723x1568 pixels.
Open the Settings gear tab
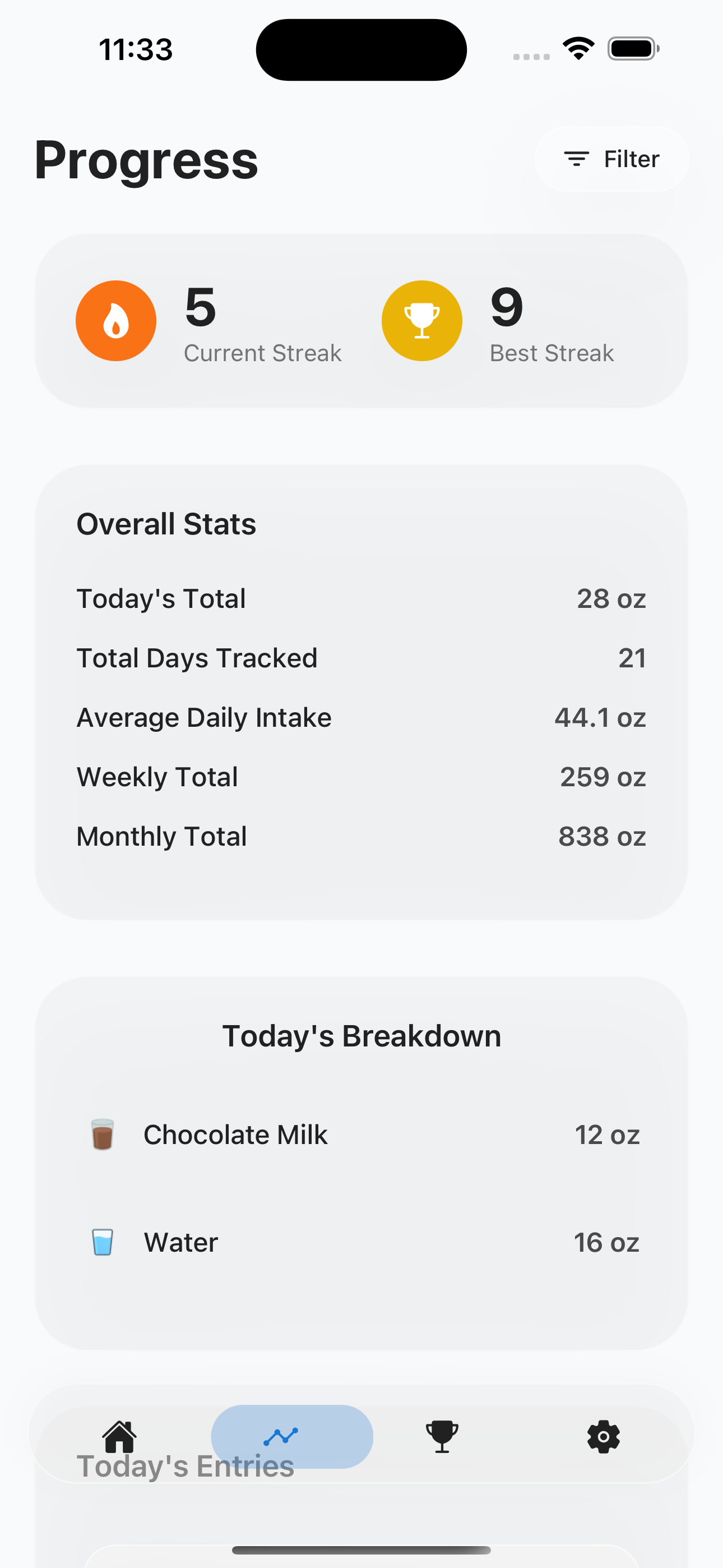point(603,1437)
